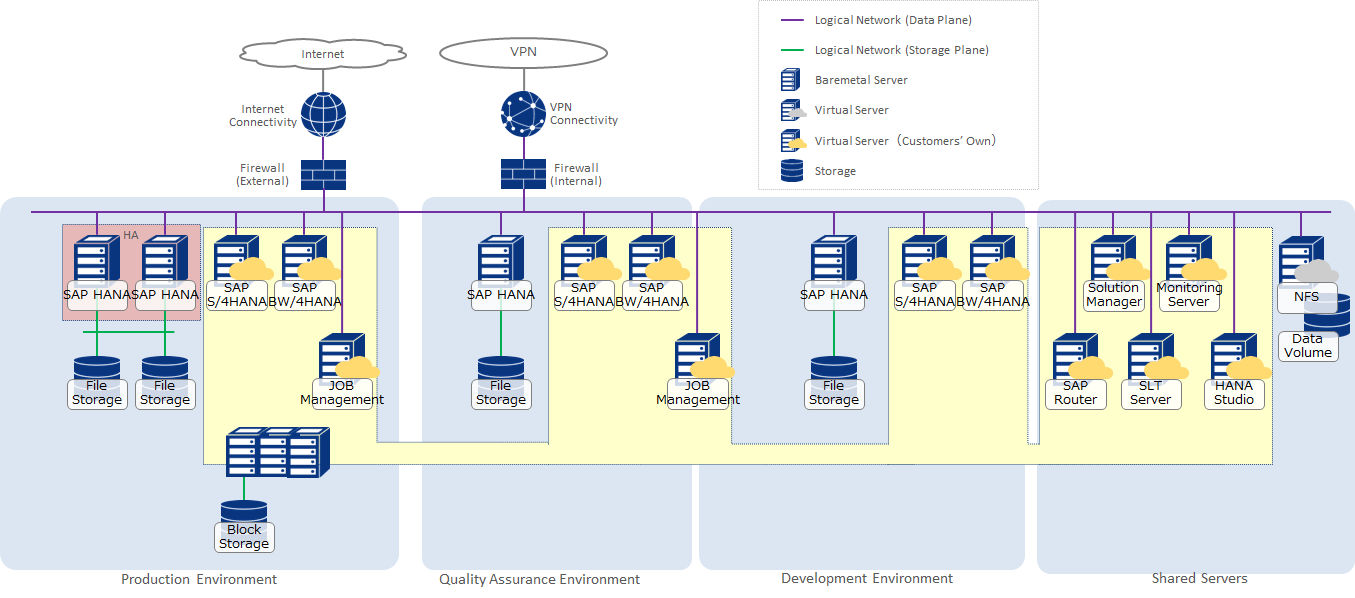Viewport: 1355px width, 598px height.
Task: Click the 'Firewall (Internal)' label
Action: [576, 175]
